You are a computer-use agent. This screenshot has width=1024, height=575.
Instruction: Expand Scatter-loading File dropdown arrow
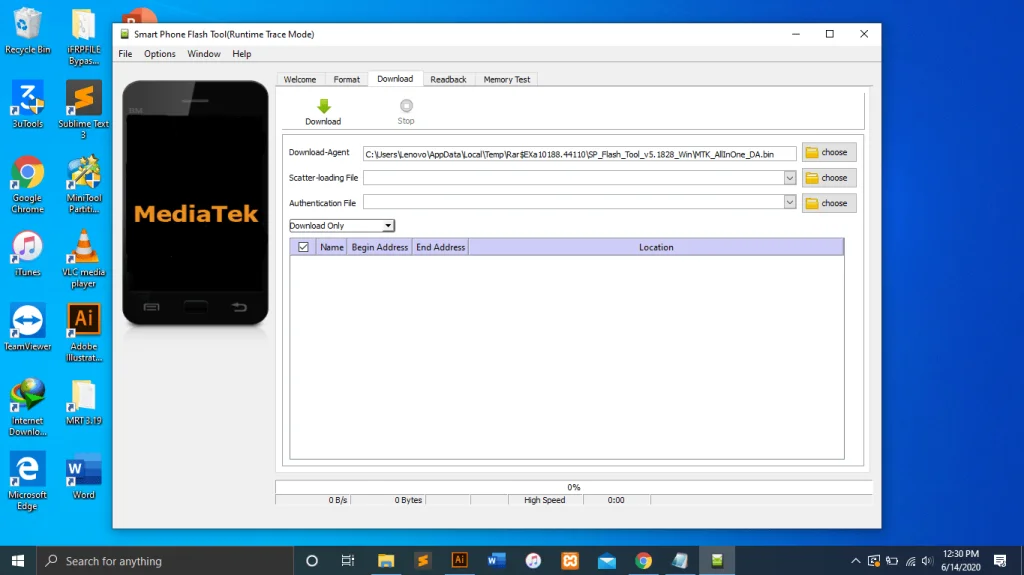(790, 178)
